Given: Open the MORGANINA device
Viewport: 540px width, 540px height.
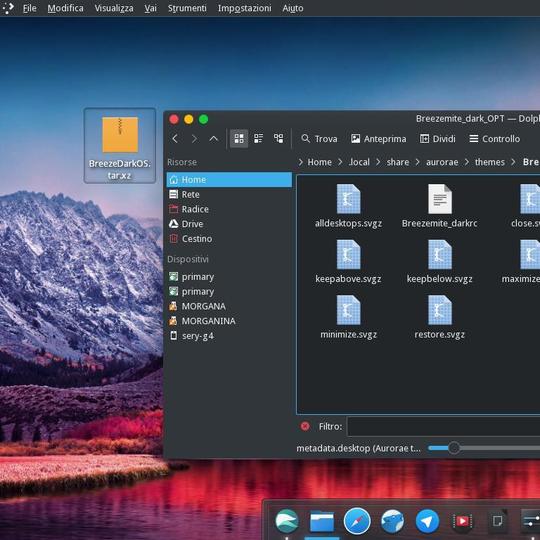Looking at the screenshot, I should (x=229, y=321).
